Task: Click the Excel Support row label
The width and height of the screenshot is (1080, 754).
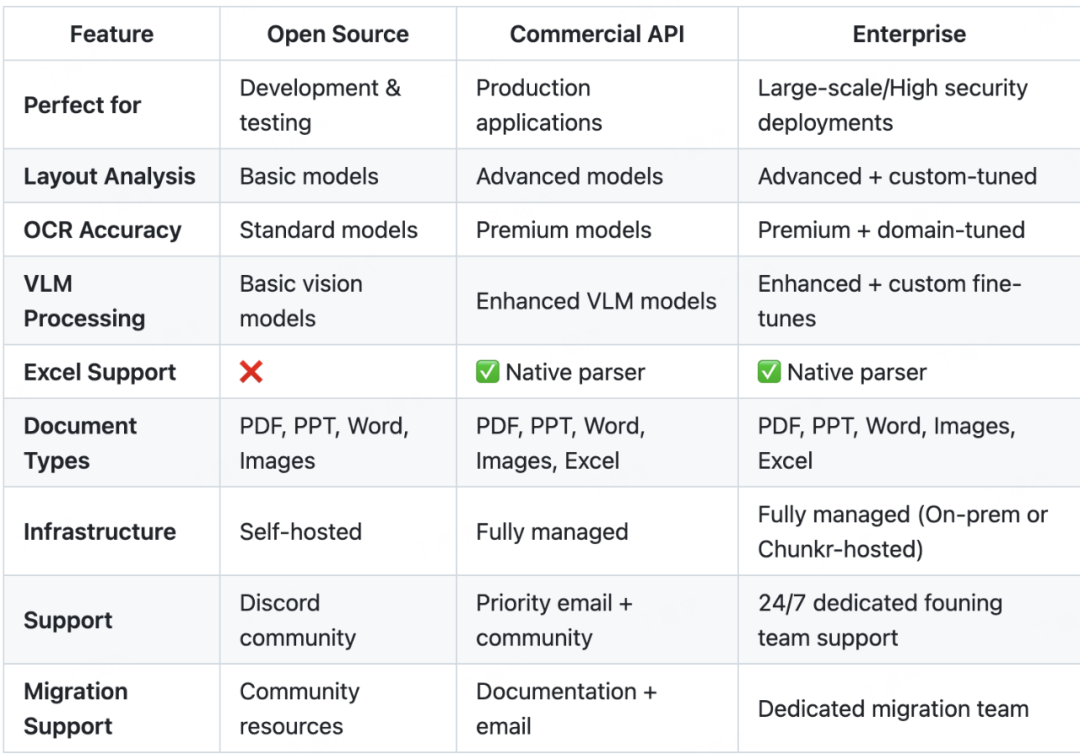Action: click(99, 372)
